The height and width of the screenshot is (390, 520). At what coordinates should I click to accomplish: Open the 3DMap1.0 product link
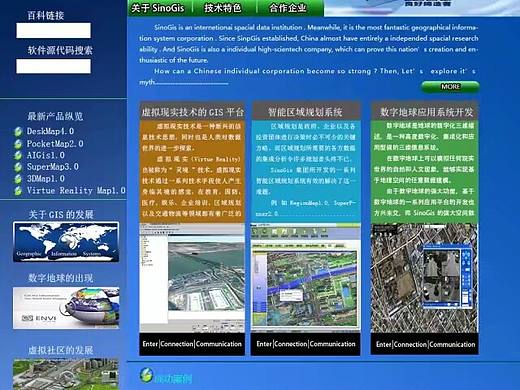(x=46, y=179)
